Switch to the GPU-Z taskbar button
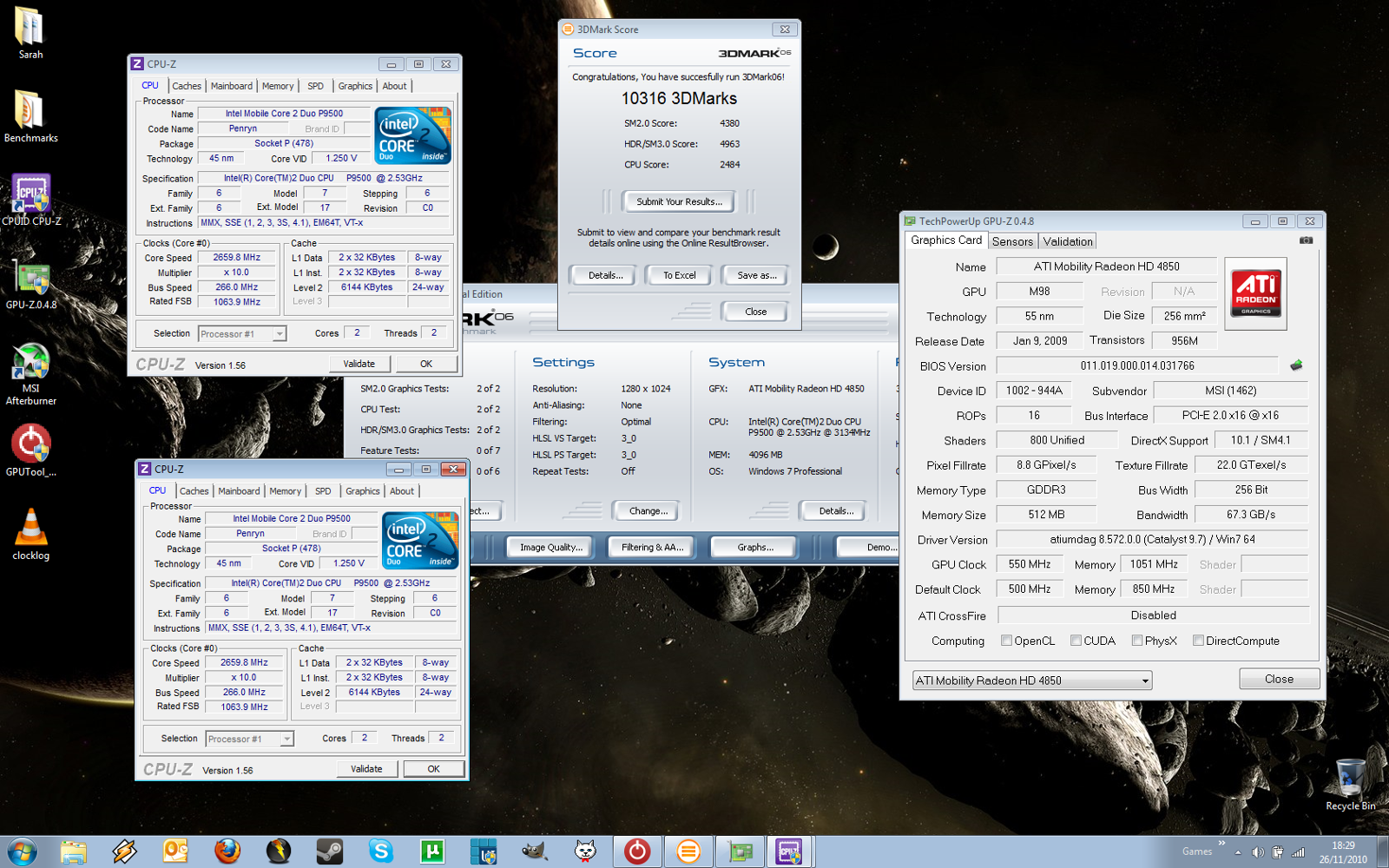1389x868 pixels. tap(740, 852)
